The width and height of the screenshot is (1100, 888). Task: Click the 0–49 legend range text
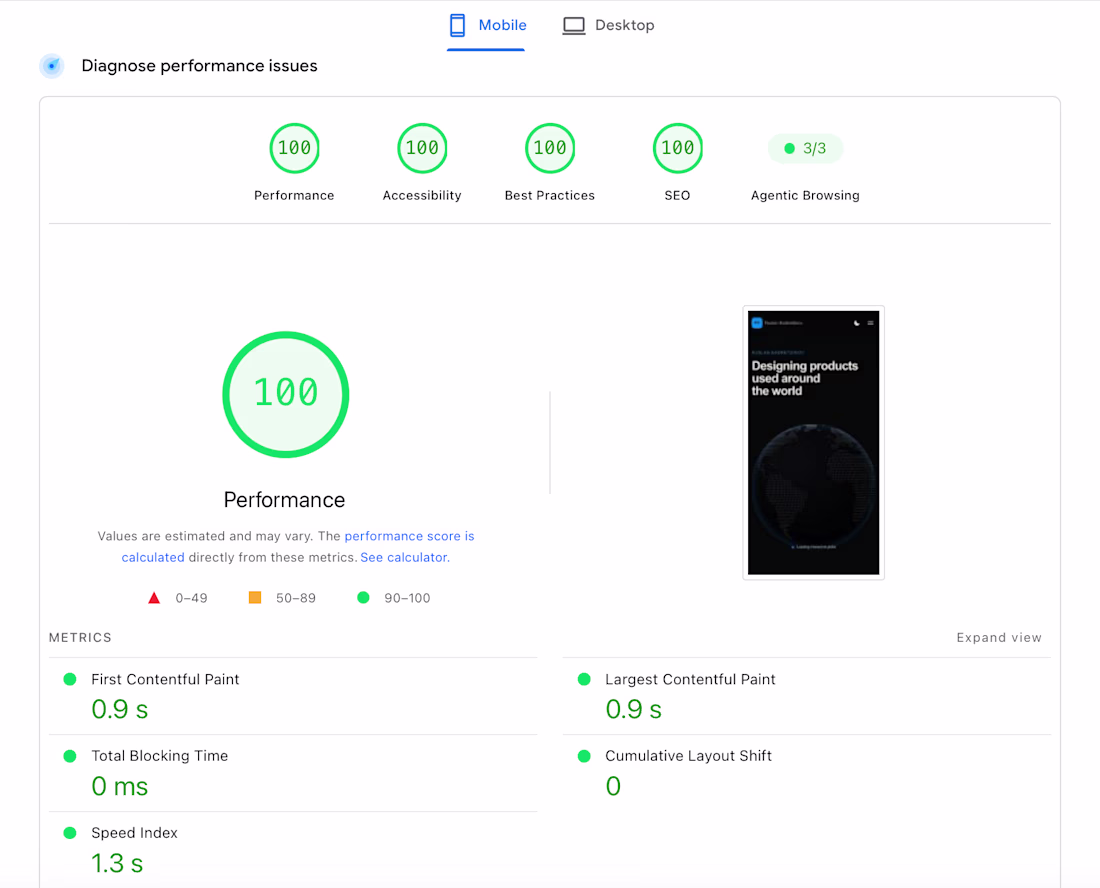pyautogui.click(x=192, y=598)
